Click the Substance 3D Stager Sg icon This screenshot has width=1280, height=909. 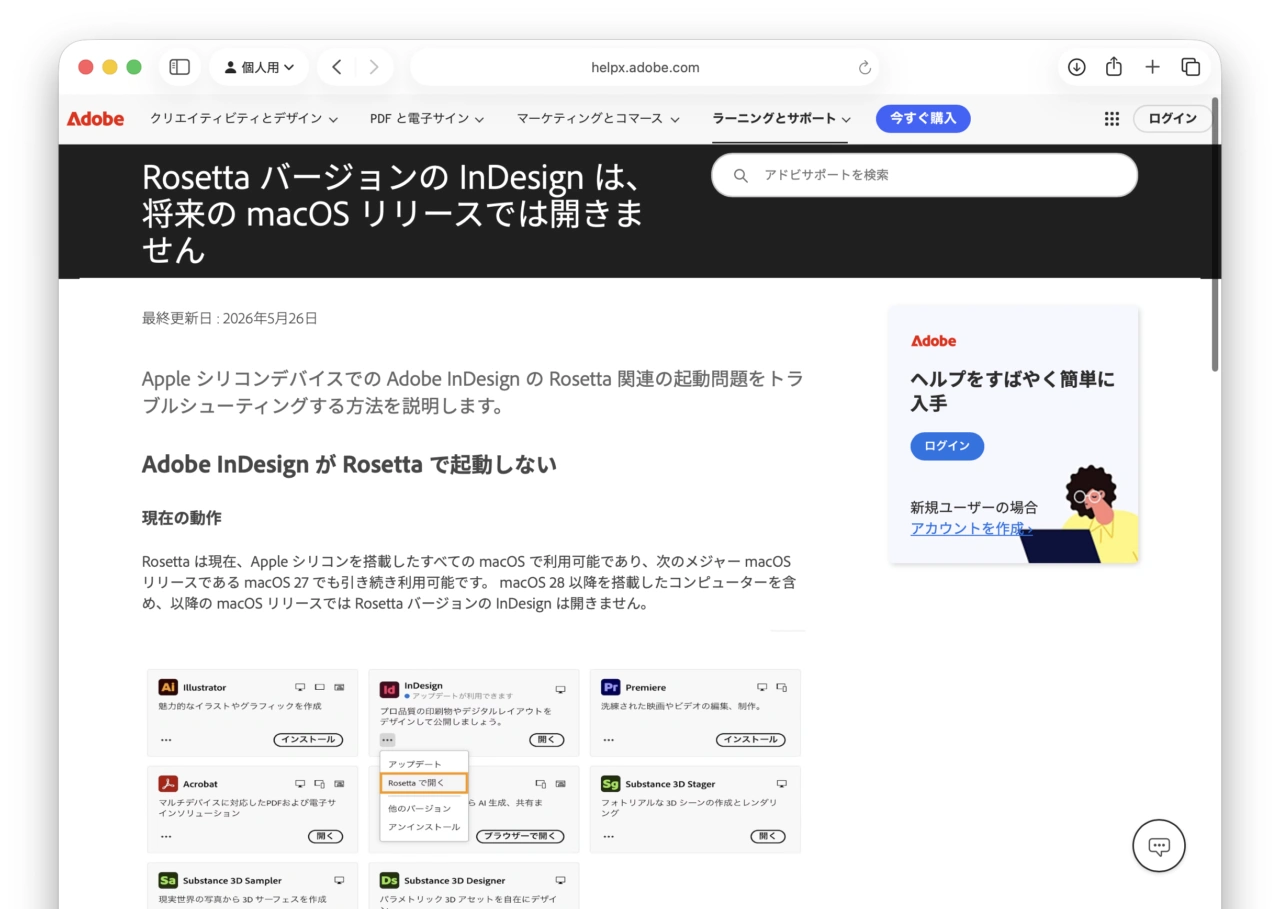[x=611, y=784]
